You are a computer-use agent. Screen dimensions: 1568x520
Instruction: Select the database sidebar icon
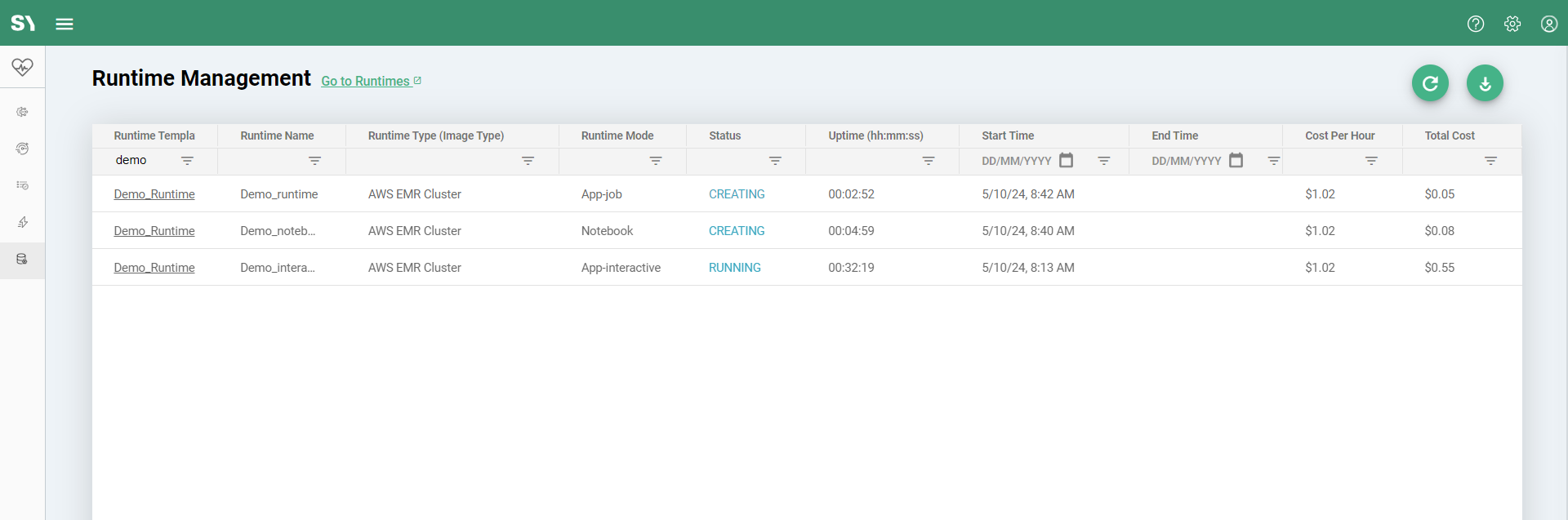pyautogui.click(x=22, y=260)
